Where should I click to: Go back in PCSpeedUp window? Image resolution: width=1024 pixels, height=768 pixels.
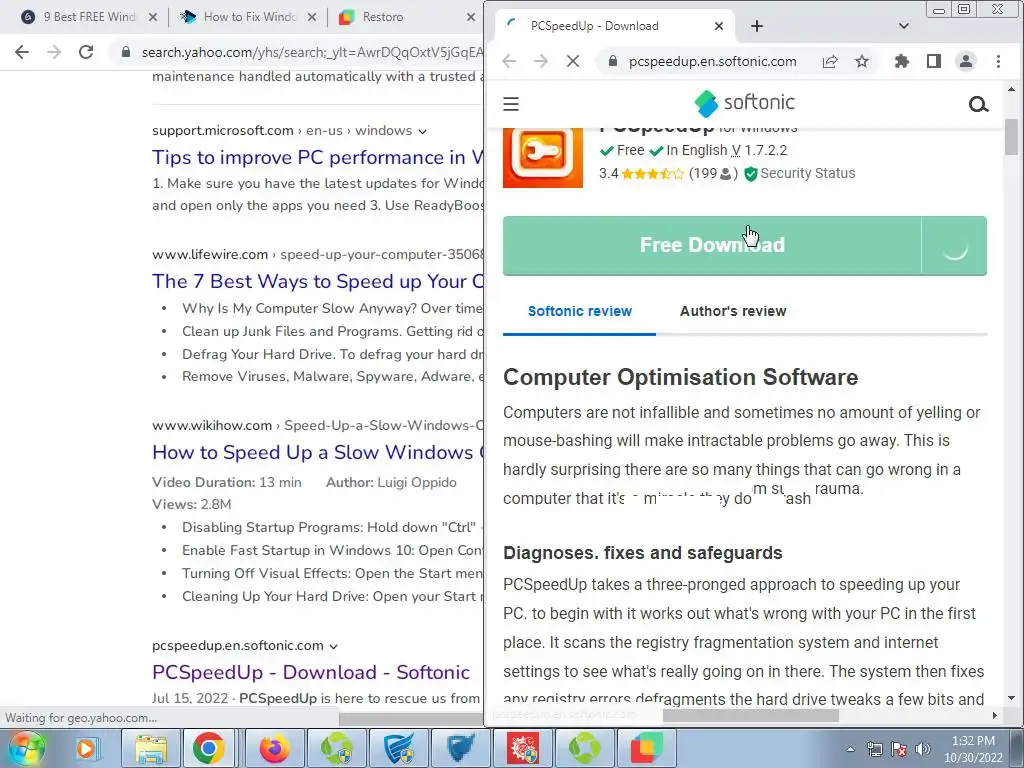click(x=509, y=61)
